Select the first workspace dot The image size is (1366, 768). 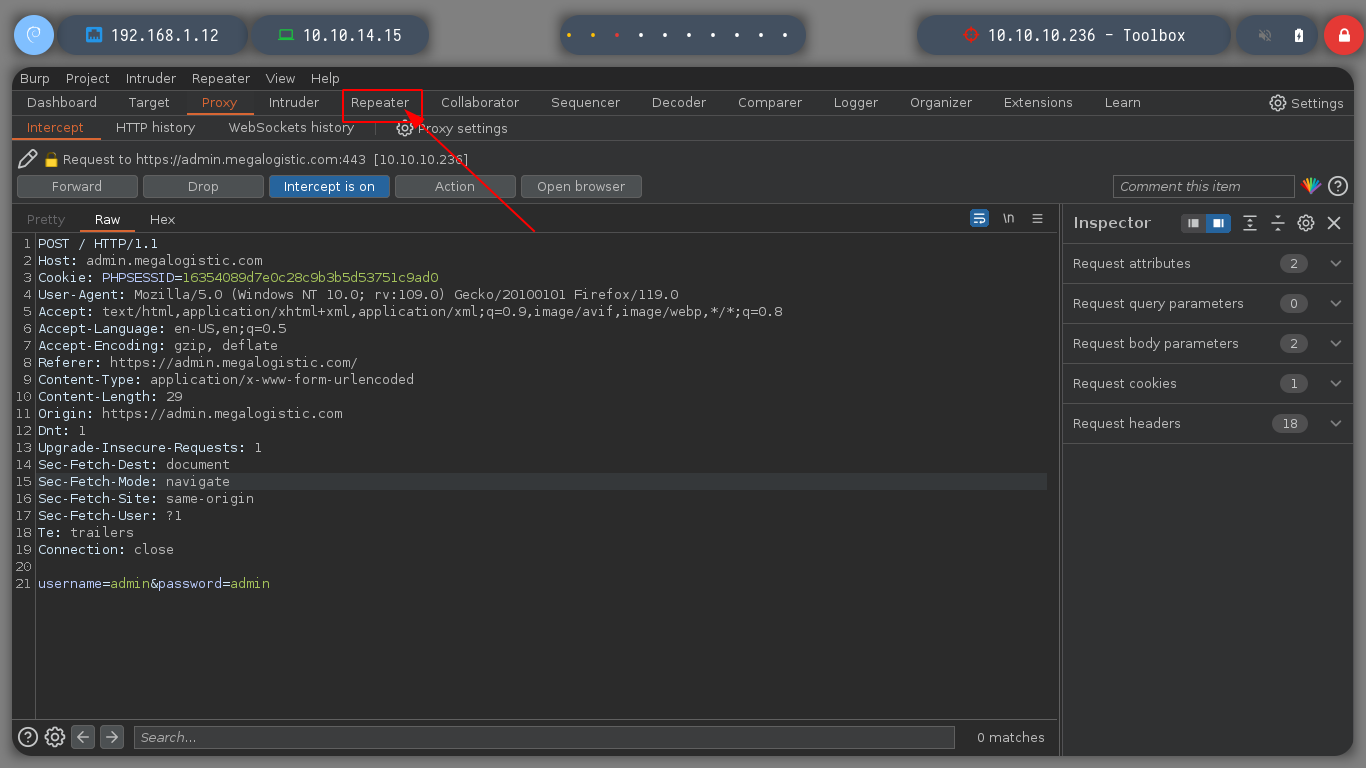[x=569, y=35]
